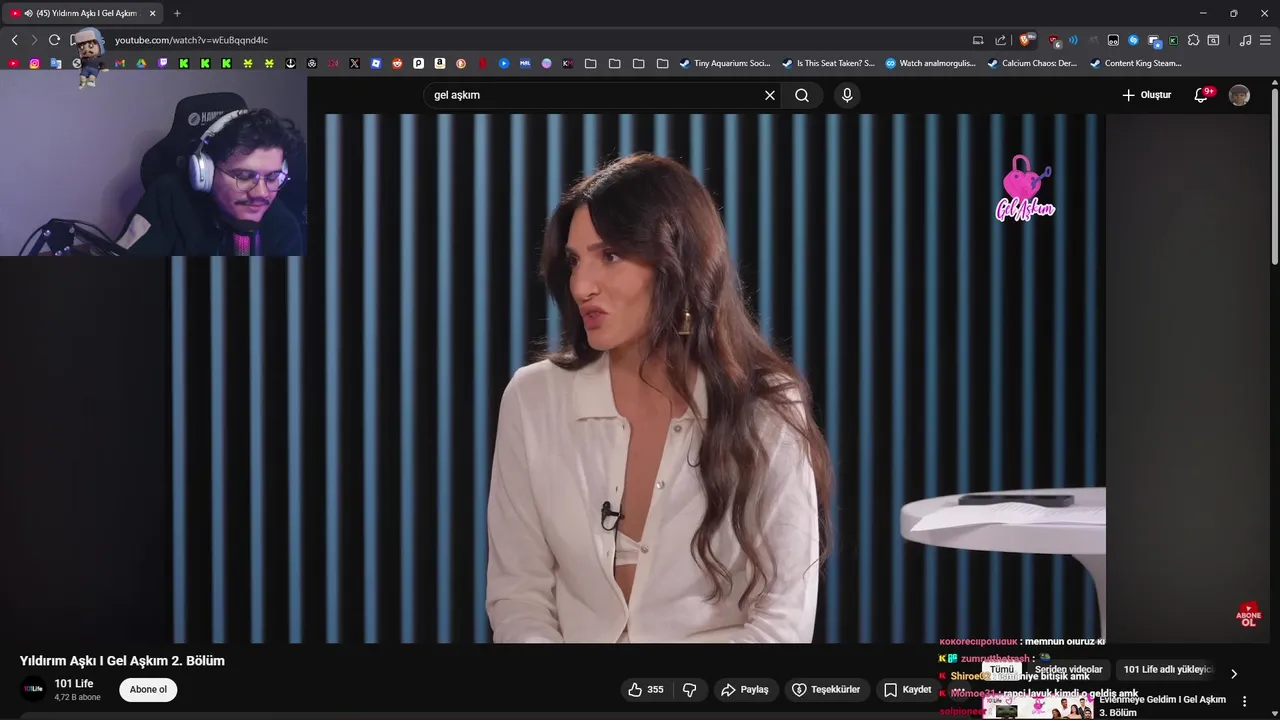Open the Watch analmorgulis bookmark
This screenshot has width=1280, height=720.
931,63
